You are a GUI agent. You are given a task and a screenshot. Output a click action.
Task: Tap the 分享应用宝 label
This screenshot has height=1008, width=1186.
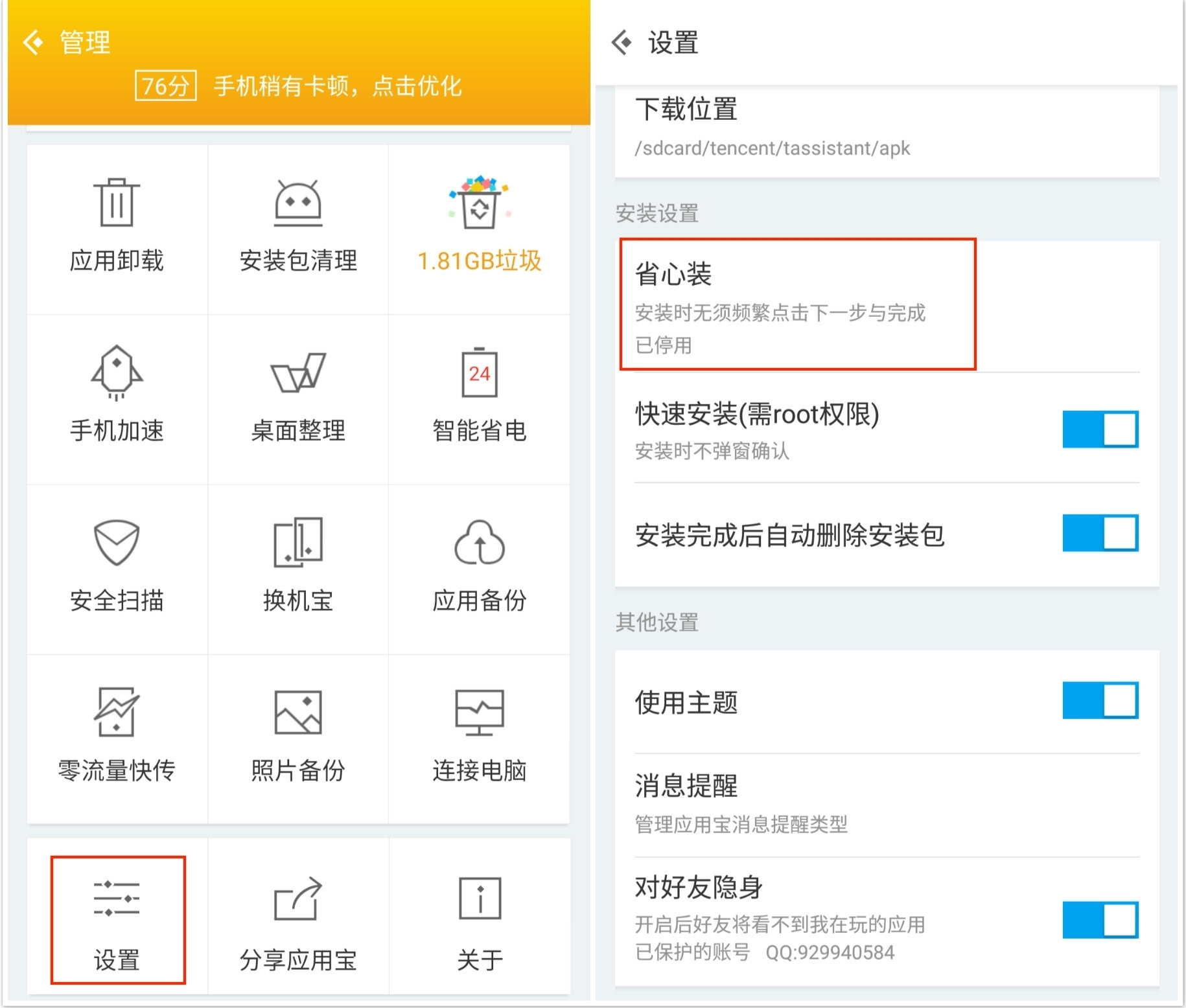(298, 959)
